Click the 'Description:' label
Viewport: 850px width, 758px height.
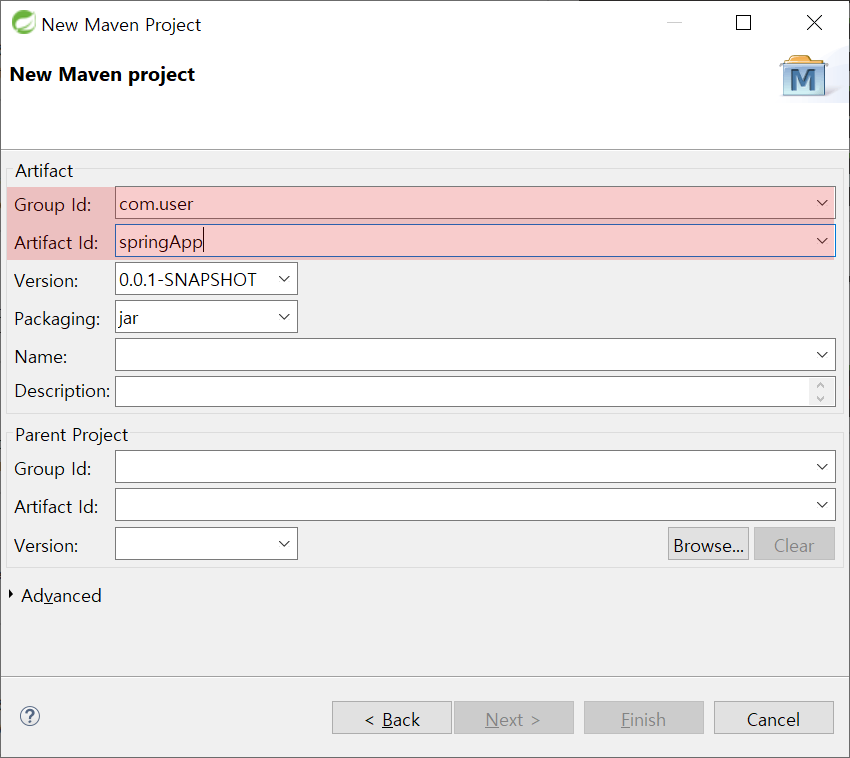tap(62, 391)
